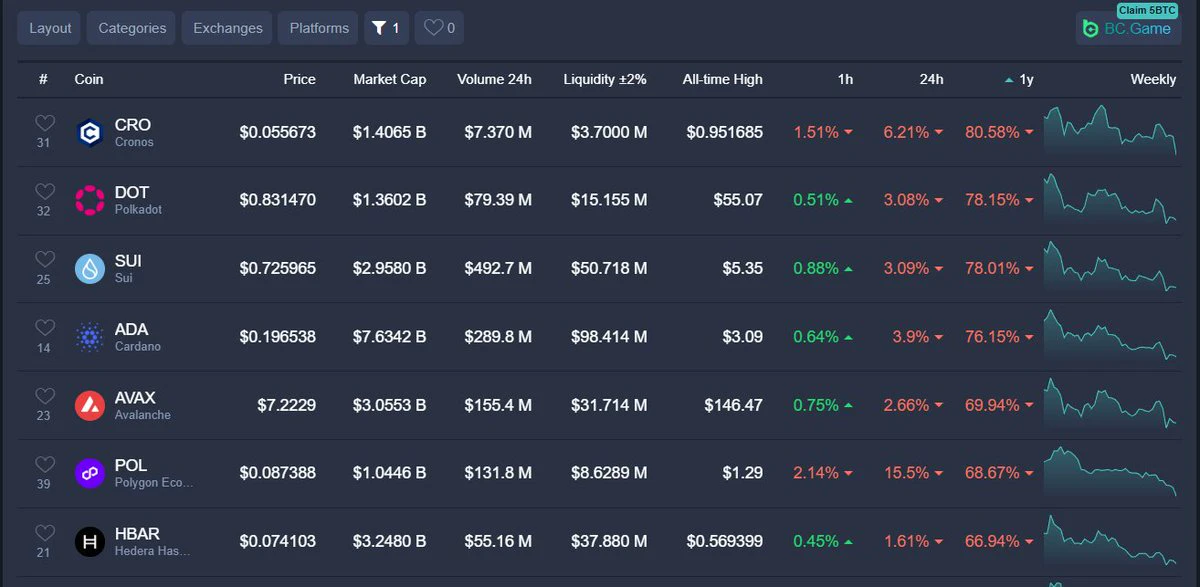Open SUI weekly sparkline chart

(1110, 266)
